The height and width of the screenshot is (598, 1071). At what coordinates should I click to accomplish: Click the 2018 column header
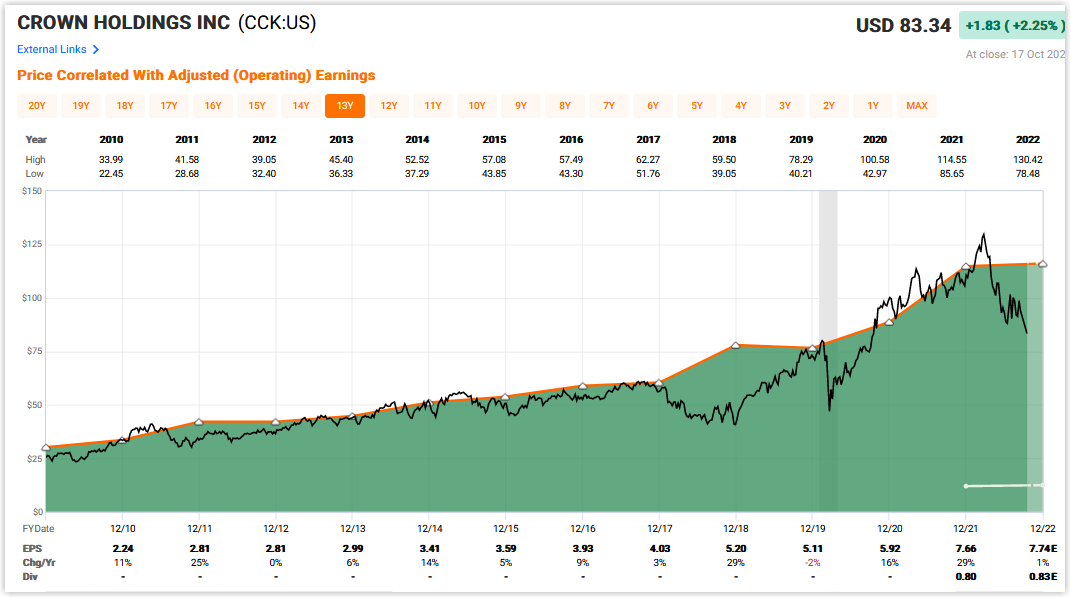[x=724, y=139]
